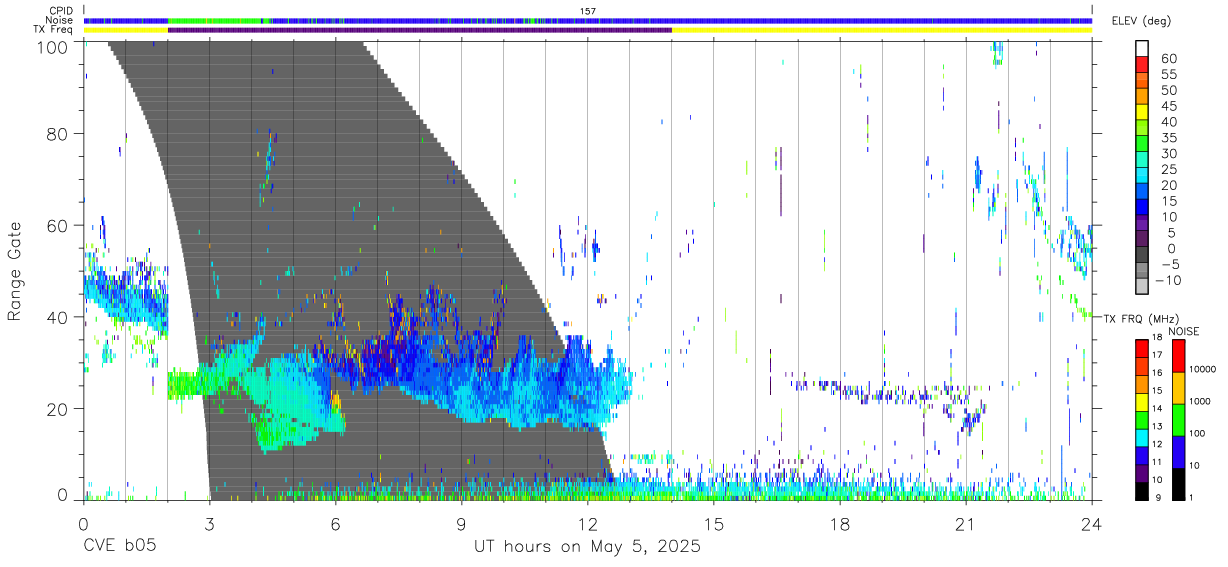Click the '30' label on the ELEV scale
Image resolution: width=1228 pixels, height=567 pixels.
click(x=1168, y=153)
